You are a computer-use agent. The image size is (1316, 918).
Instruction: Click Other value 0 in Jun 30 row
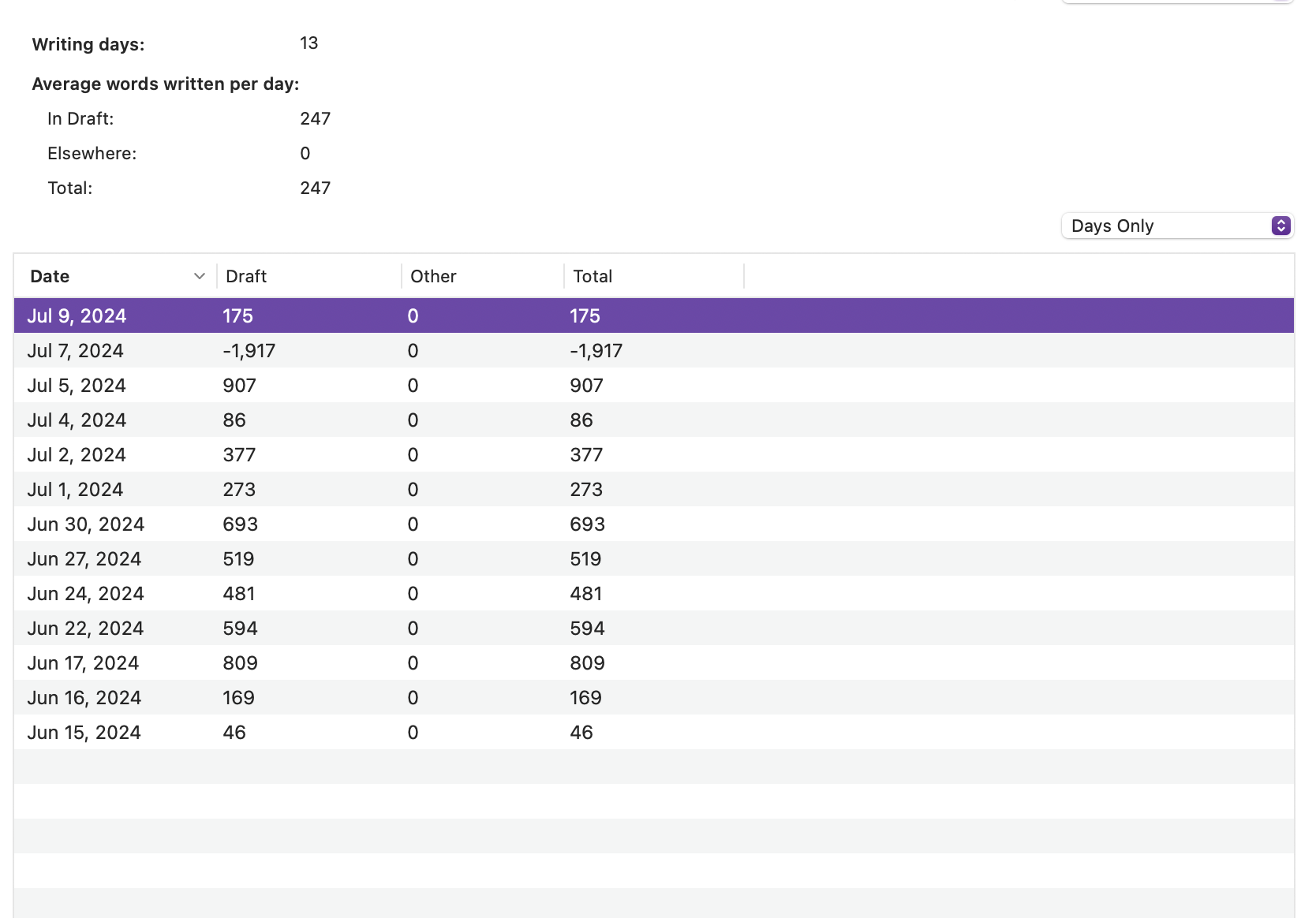413,524
